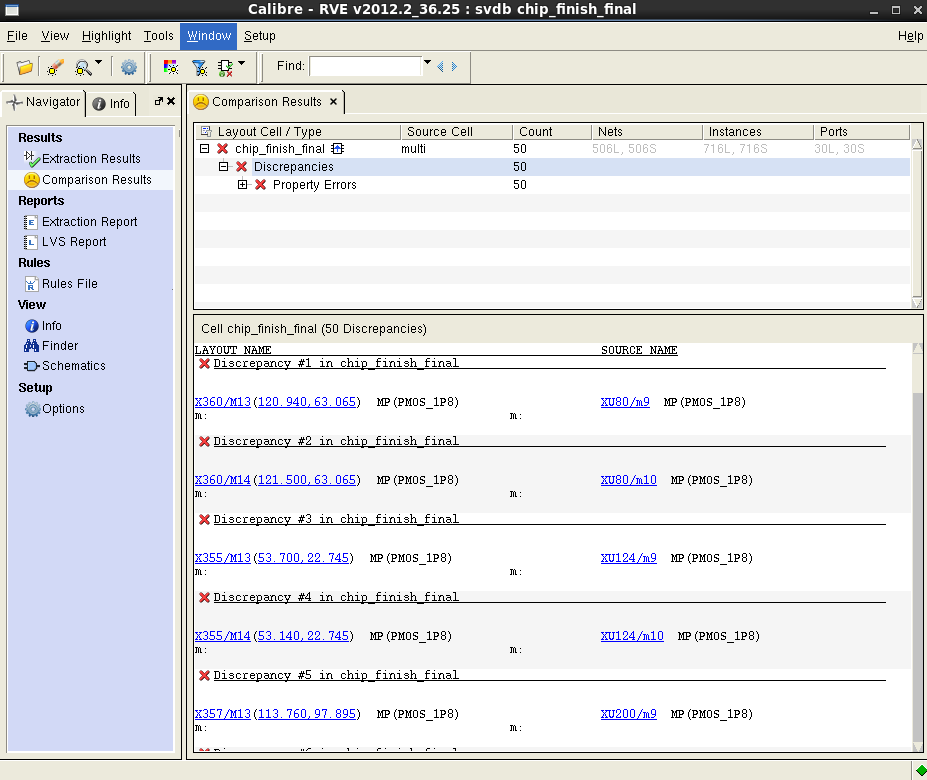Select the Discrepancies row
Image resolution: width=927 pixels, height=780 pixels.
552,167
